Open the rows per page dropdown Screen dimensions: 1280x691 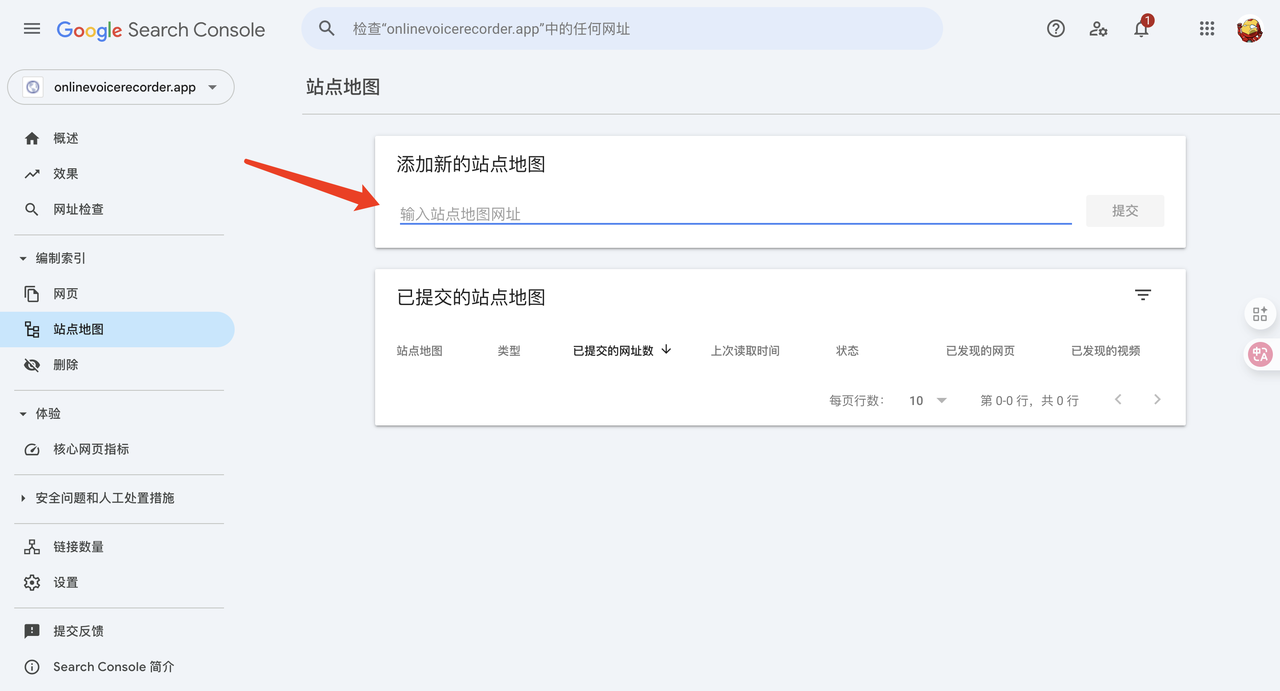(x=928, y=400)
